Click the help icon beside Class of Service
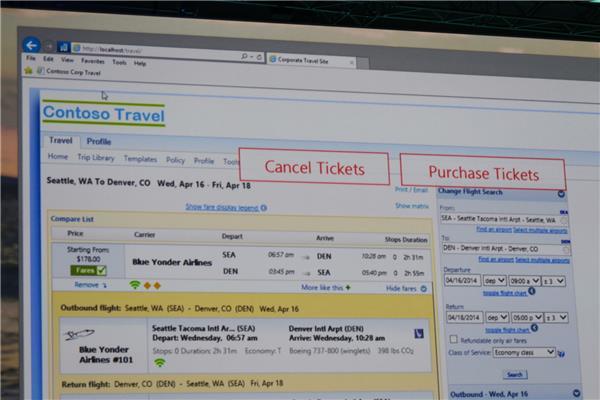 (x=563, y=353)
